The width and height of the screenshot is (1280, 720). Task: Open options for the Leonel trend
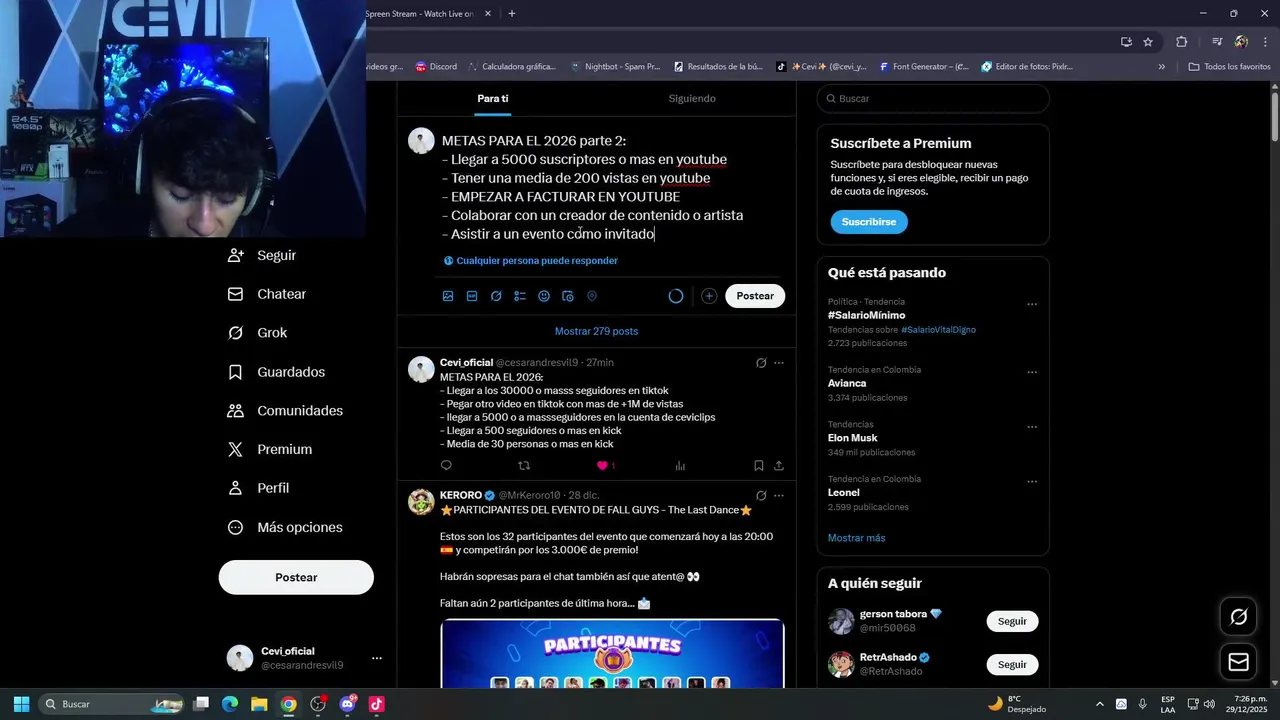click(1032, 482)
